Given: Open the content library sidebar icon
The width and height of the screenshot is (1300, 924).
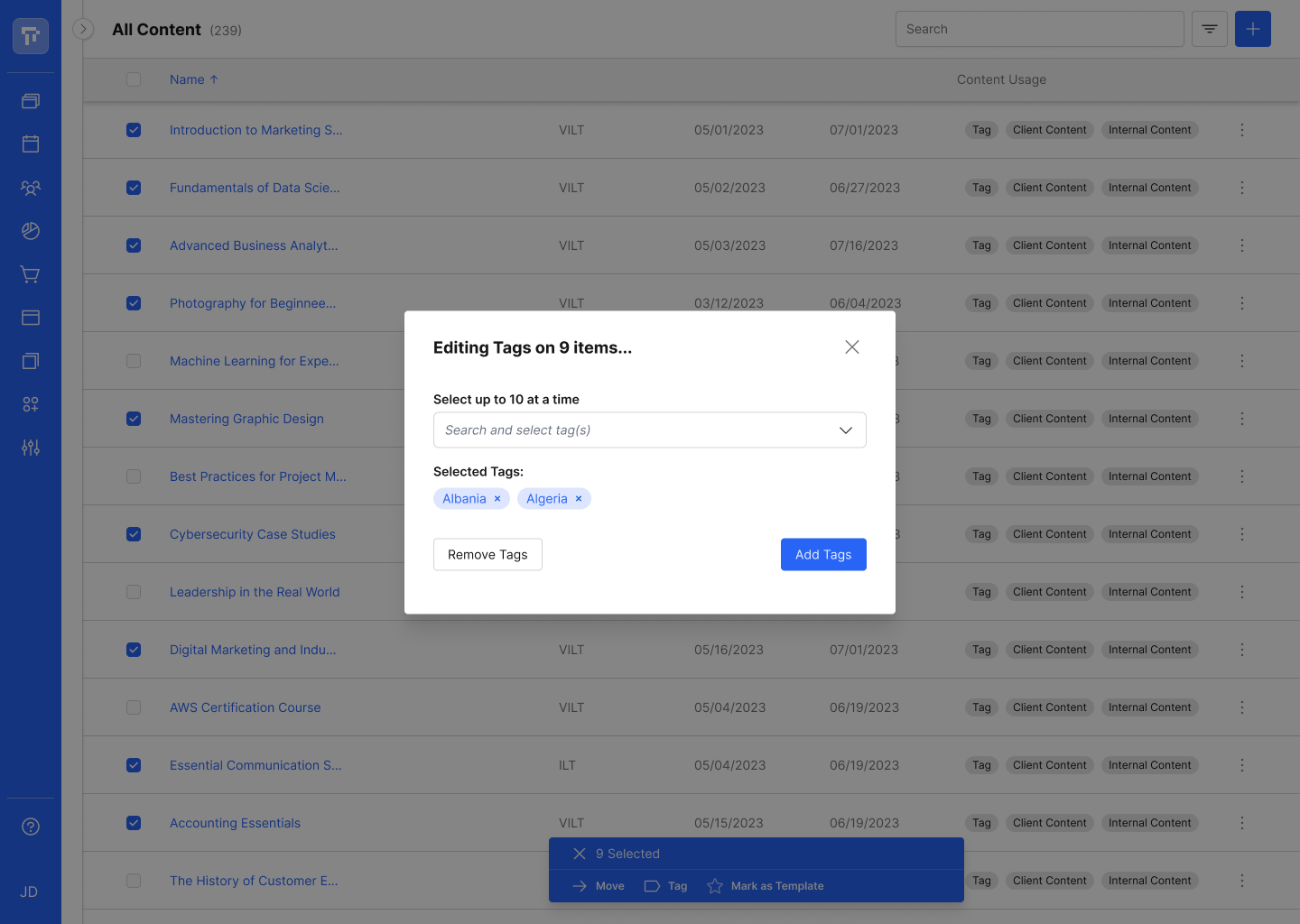Looking at the screenshot, I should pyautogui.click(x=31, y=101).
